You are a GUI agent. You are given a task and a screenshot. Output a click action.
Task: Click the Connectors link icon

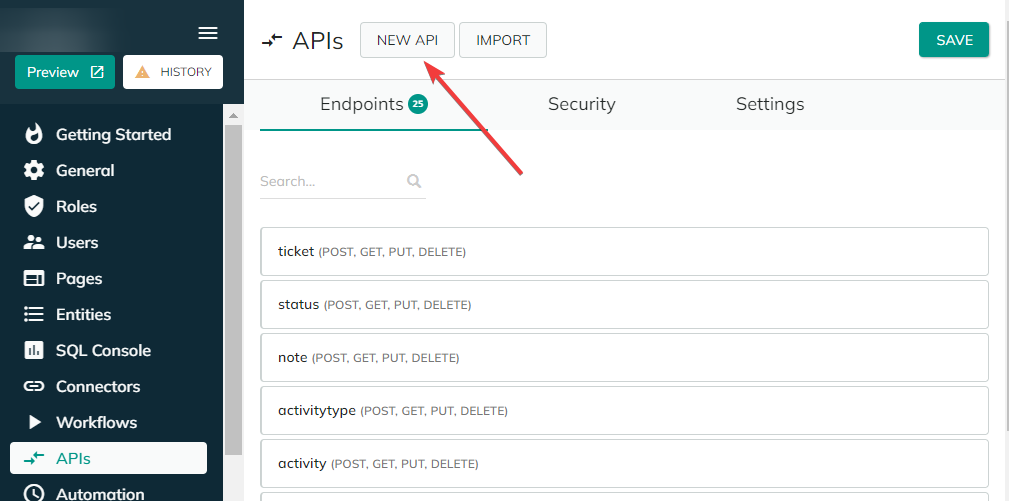pyautogui.click(x=33, y=387)
